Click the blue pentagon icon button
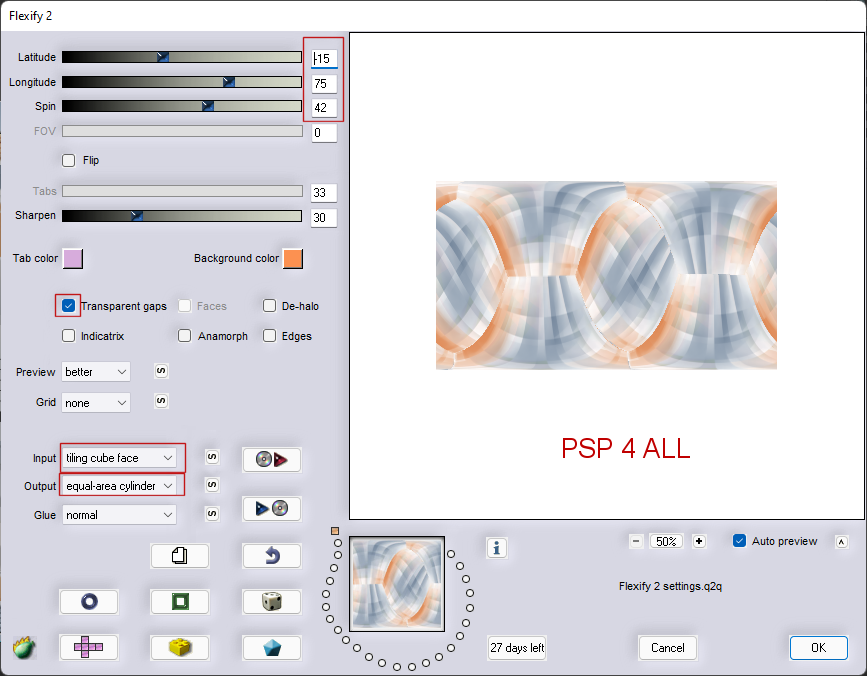This screenshot has width=867, height=676. pyautogui.click(x=271, y=647)
